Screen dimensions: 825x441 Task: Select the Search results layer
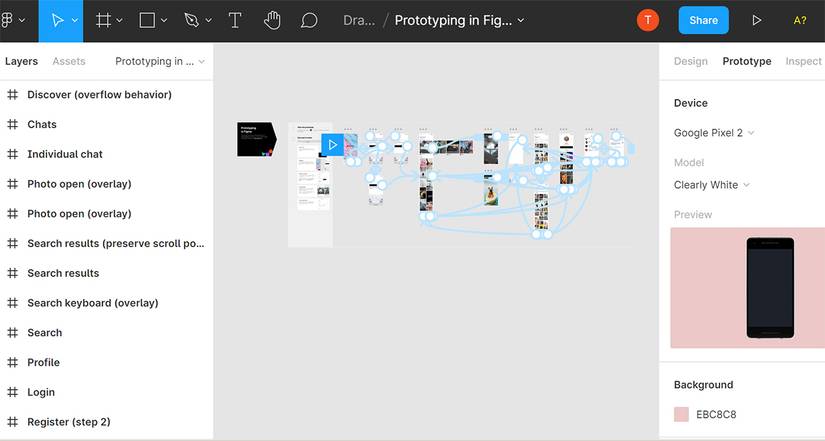pos(106,273)
